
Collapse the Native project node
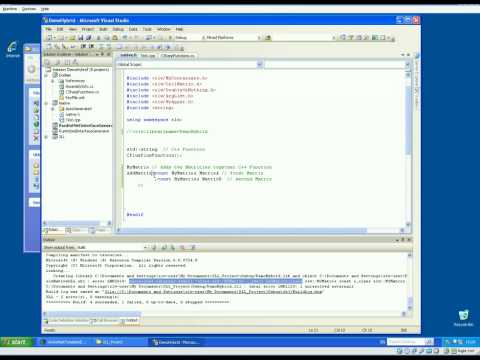[x=46, y=103]
